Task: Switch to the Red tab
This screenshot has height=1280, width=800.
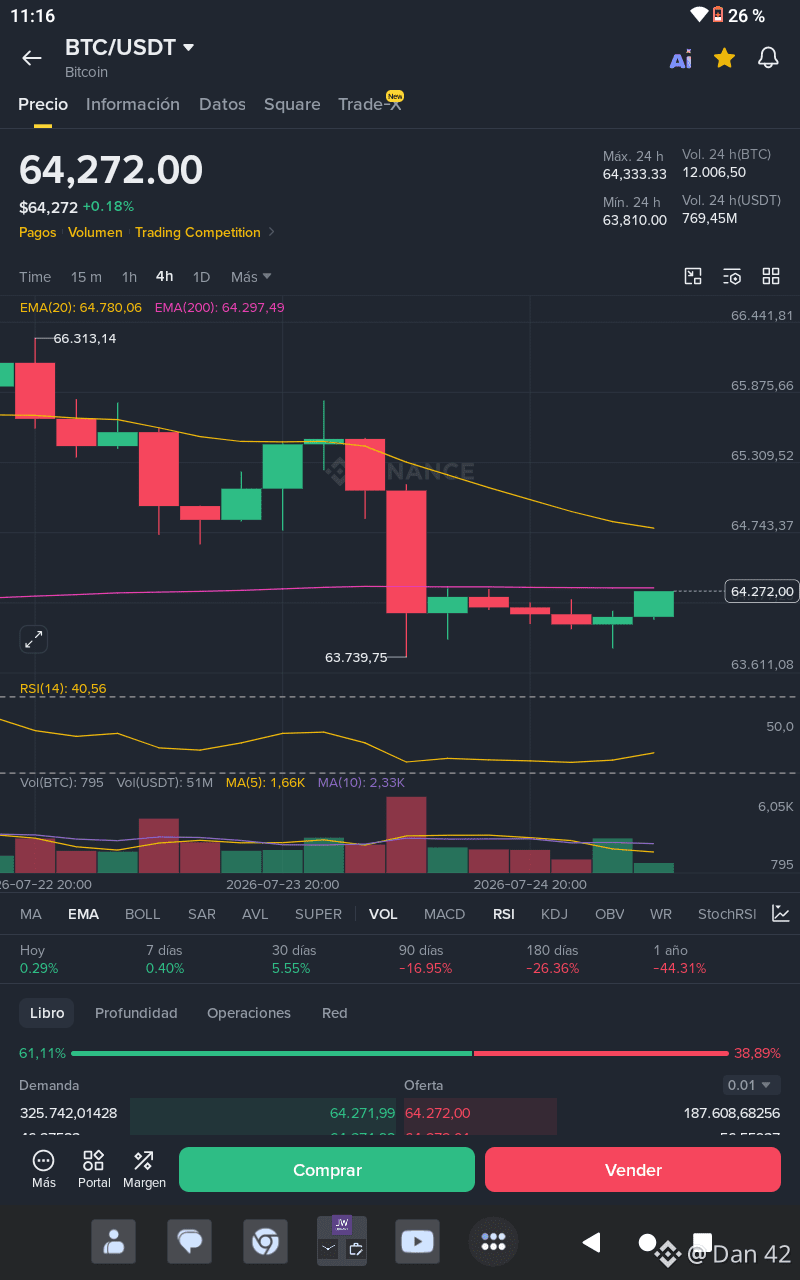Action: pyautogui.click(x=335, y=1013)
